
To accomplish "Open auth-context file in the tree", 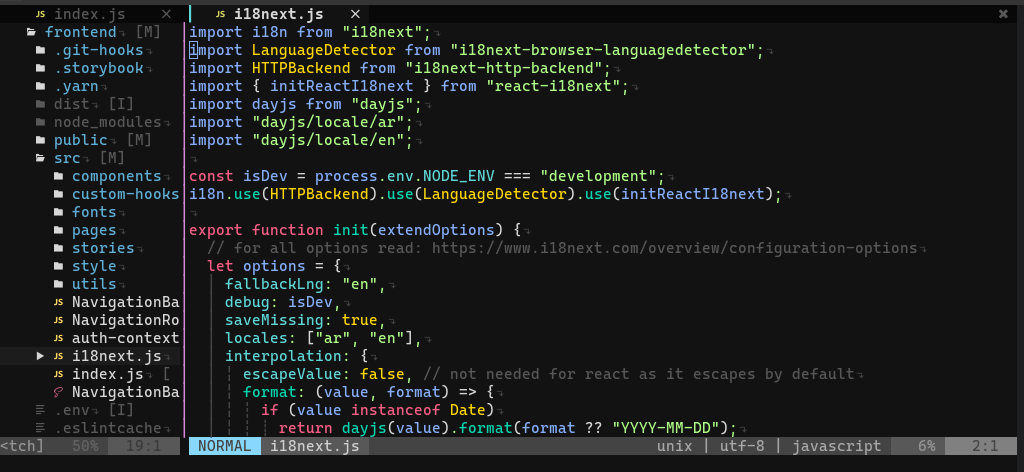I will (125, 338).
